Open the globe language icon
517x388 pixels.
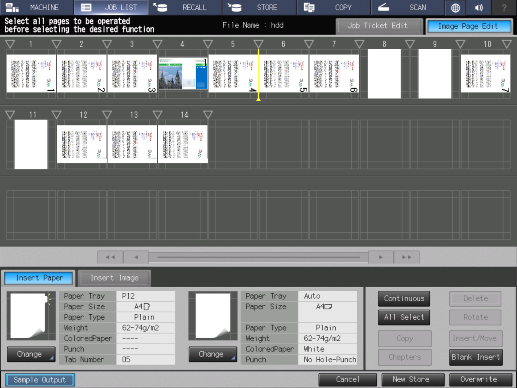tap(455, 7)
